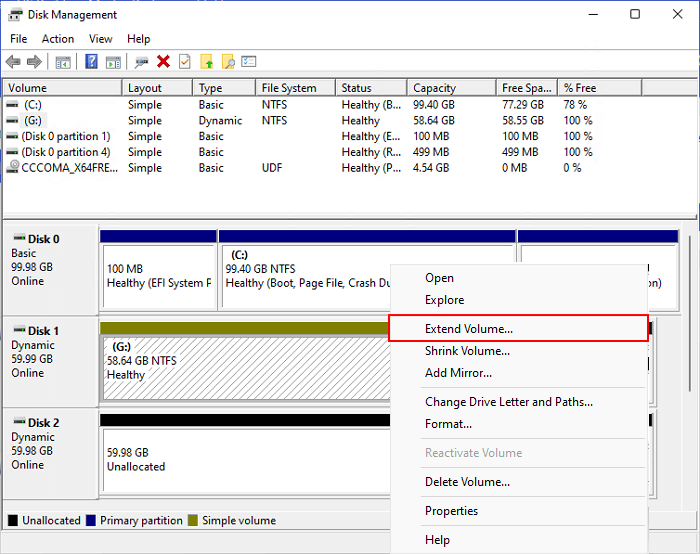Click the Forward arrow toolbar icon
The height and width of the screenshot is (554, 700).
coord(35,62)
